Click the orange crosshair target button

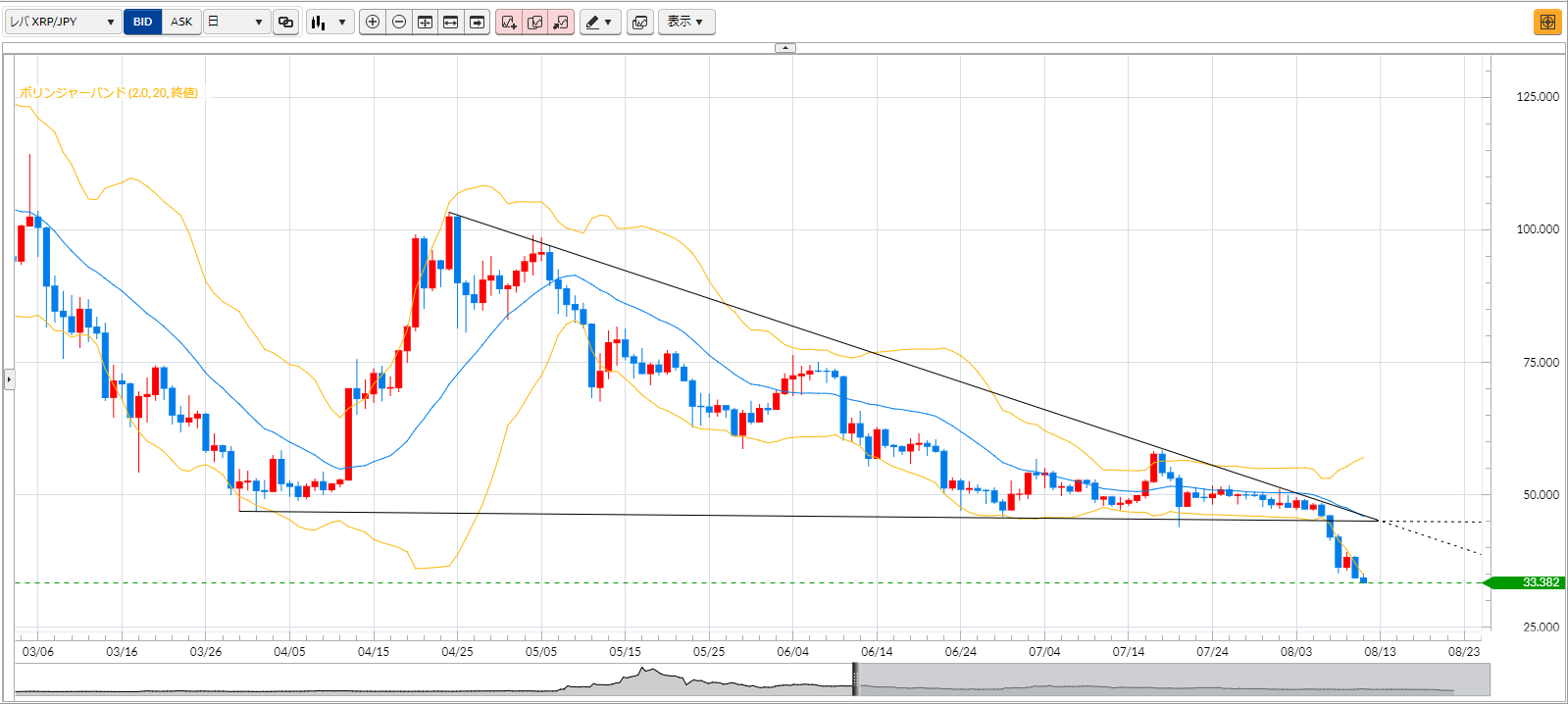tap(1547, 22)
